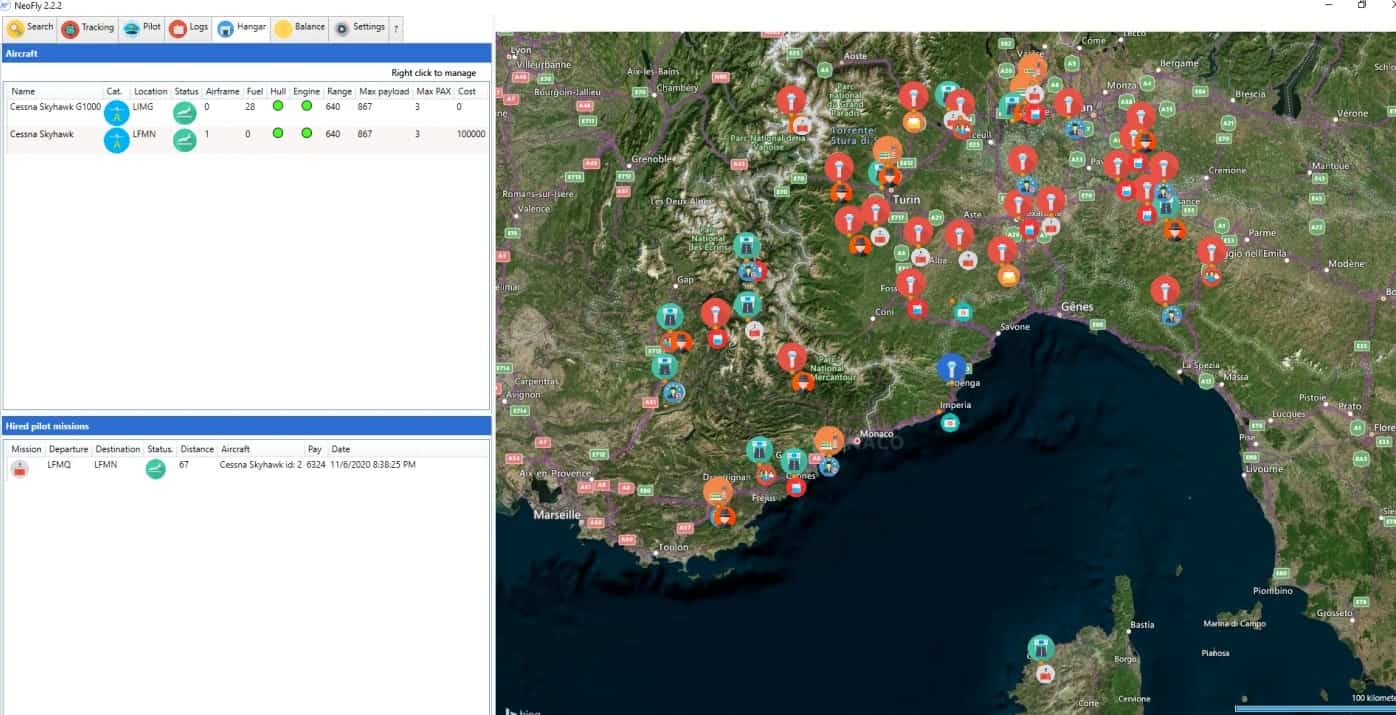Click the status icon for aircraft at LFMN

tap(184, 140)
